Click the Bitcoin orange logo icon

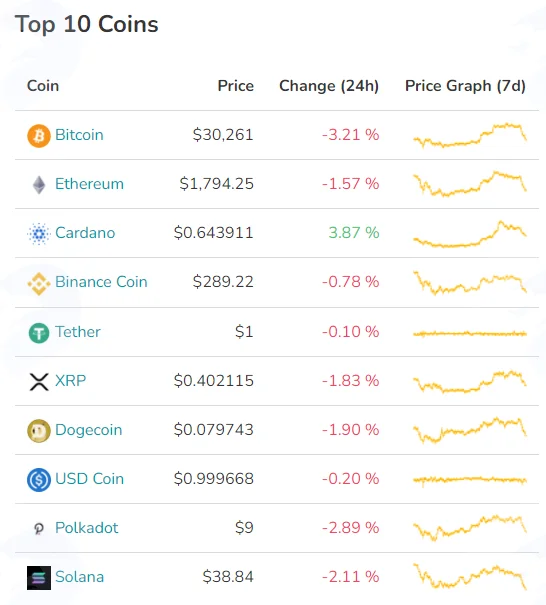click(39, 135)
